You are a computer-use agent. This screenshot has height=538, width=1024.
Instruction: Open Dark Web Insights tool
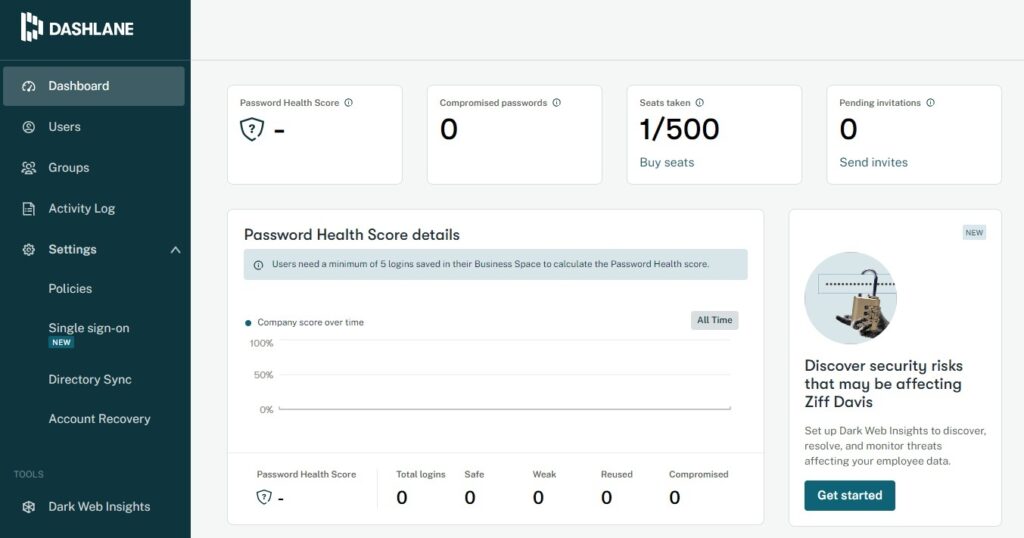(x=99, y=507)
